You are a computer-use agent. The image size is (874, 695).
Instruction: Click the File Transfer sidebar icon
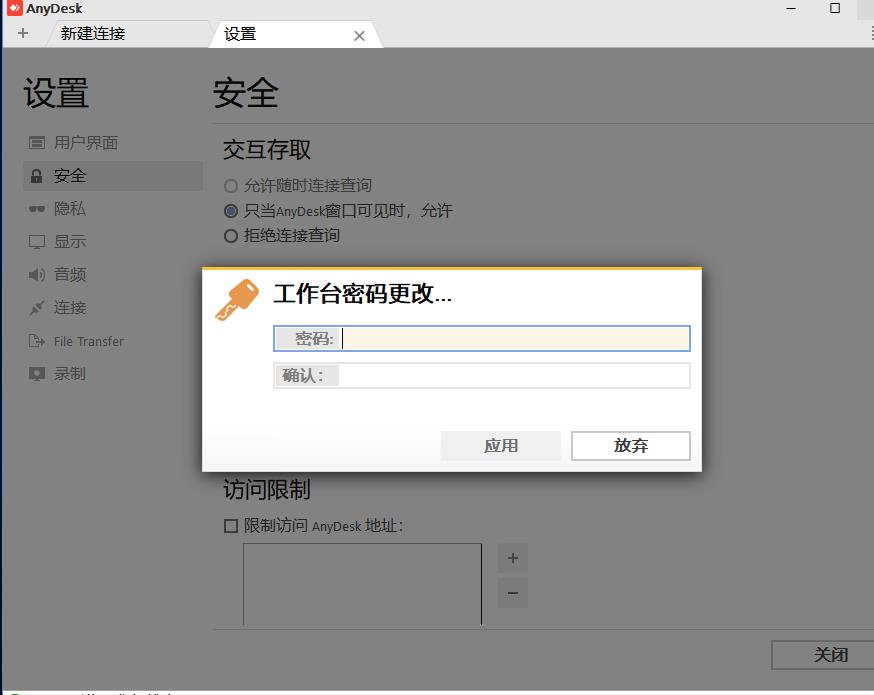pos(37,341)
